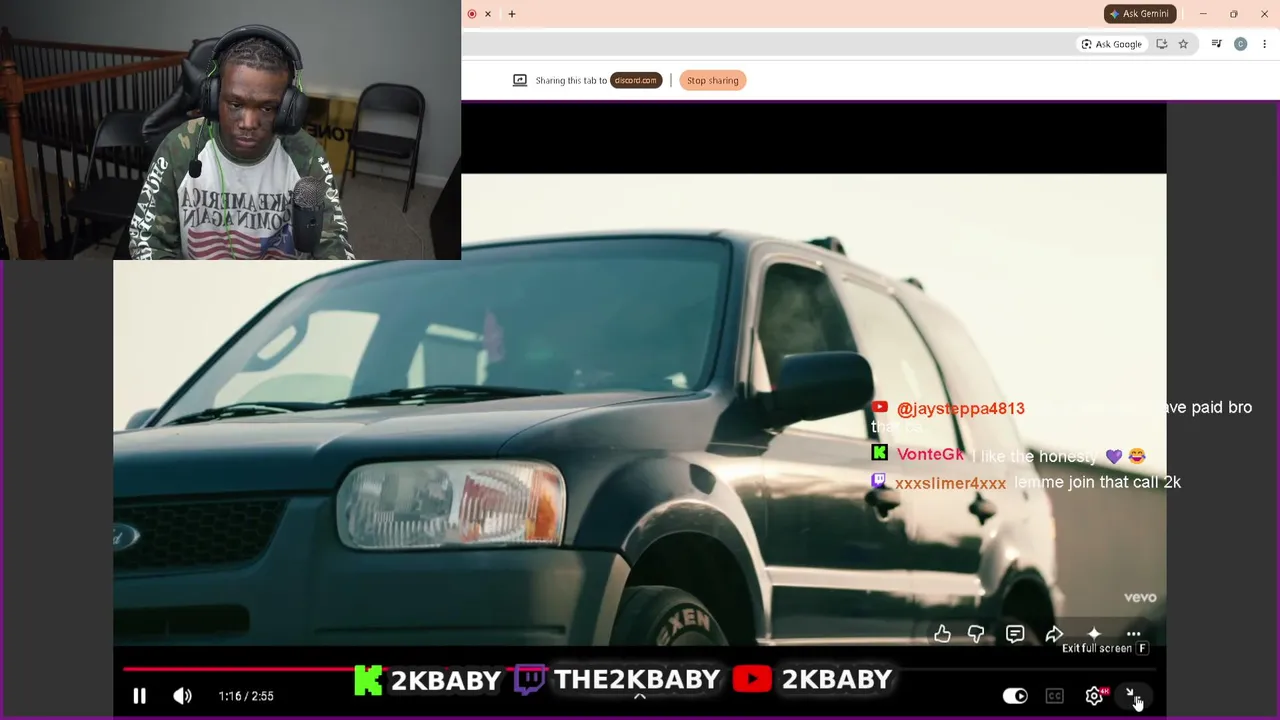
Task: Click the Stop sharing button
Action: (713, 81)
